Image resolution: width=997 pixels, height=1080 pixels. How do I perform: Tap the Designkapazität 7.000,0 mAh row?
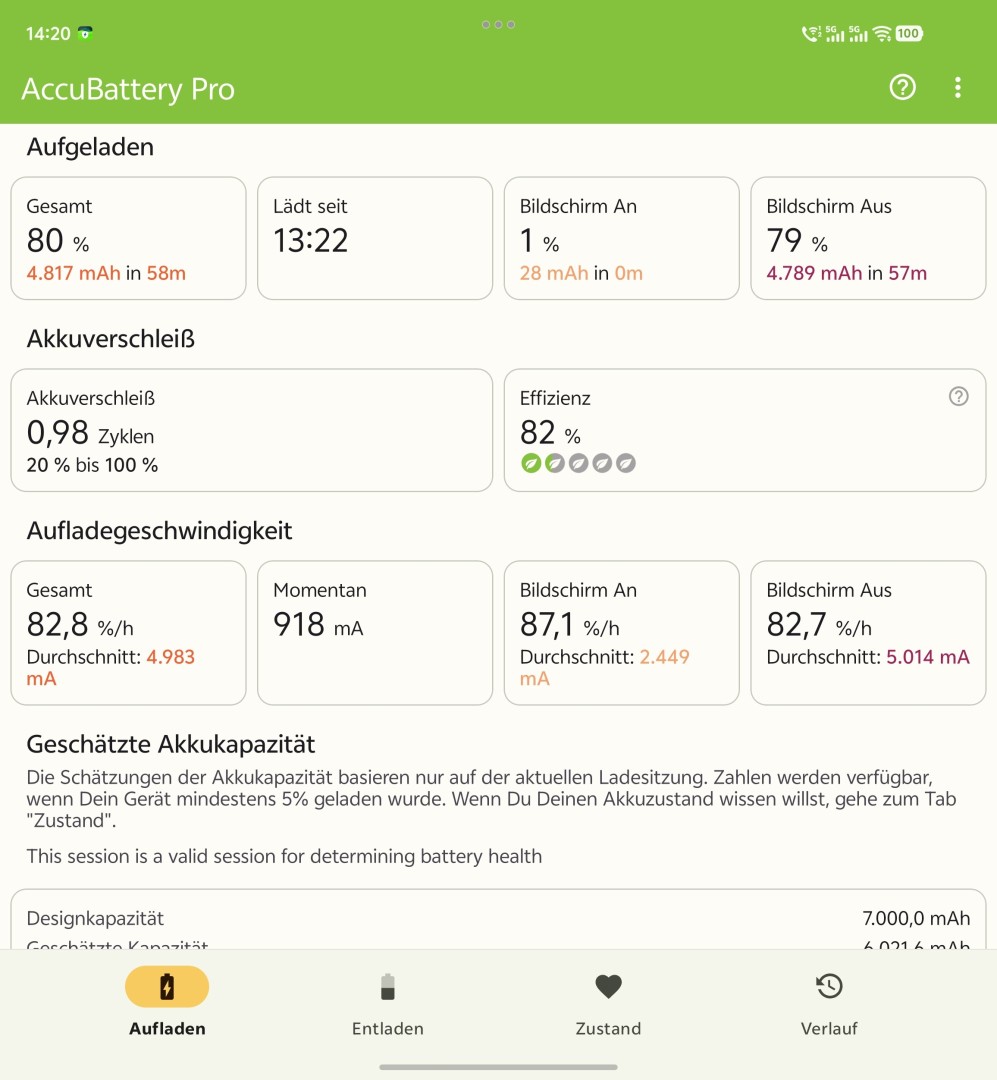[498, 918]
